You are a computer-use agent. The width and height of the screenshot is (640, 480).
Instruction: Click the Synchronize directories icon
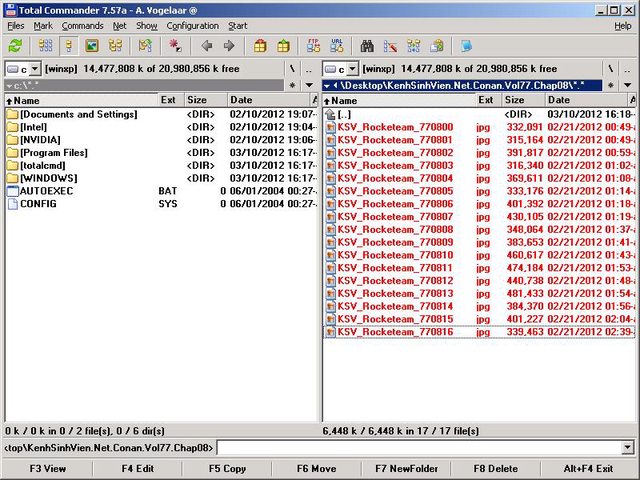(x=413, y=46)
